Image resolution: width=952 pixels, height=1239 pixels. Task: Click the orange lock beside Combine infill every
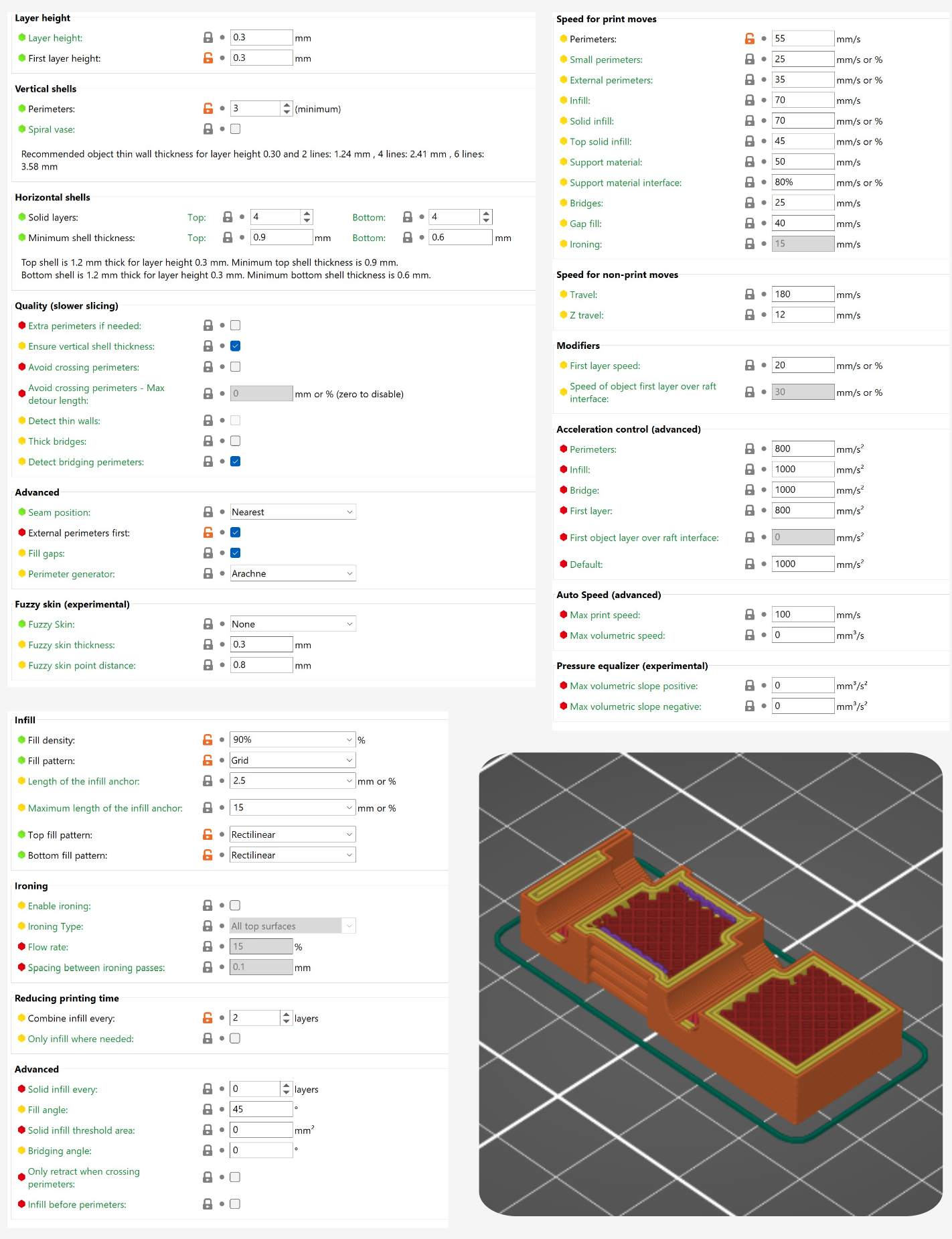[208, 1018]
